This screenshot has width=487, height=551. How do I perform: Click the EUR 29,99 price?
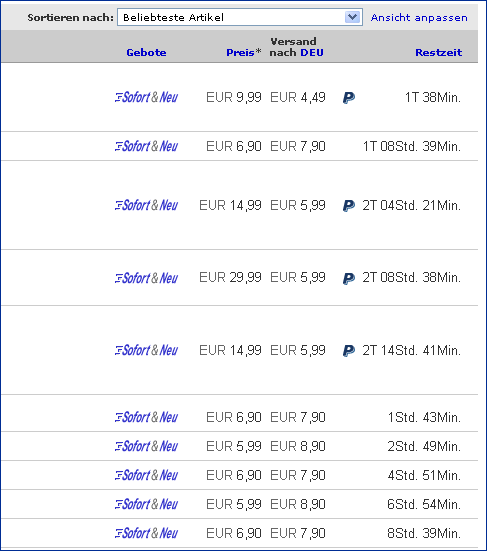pos(230,277)
